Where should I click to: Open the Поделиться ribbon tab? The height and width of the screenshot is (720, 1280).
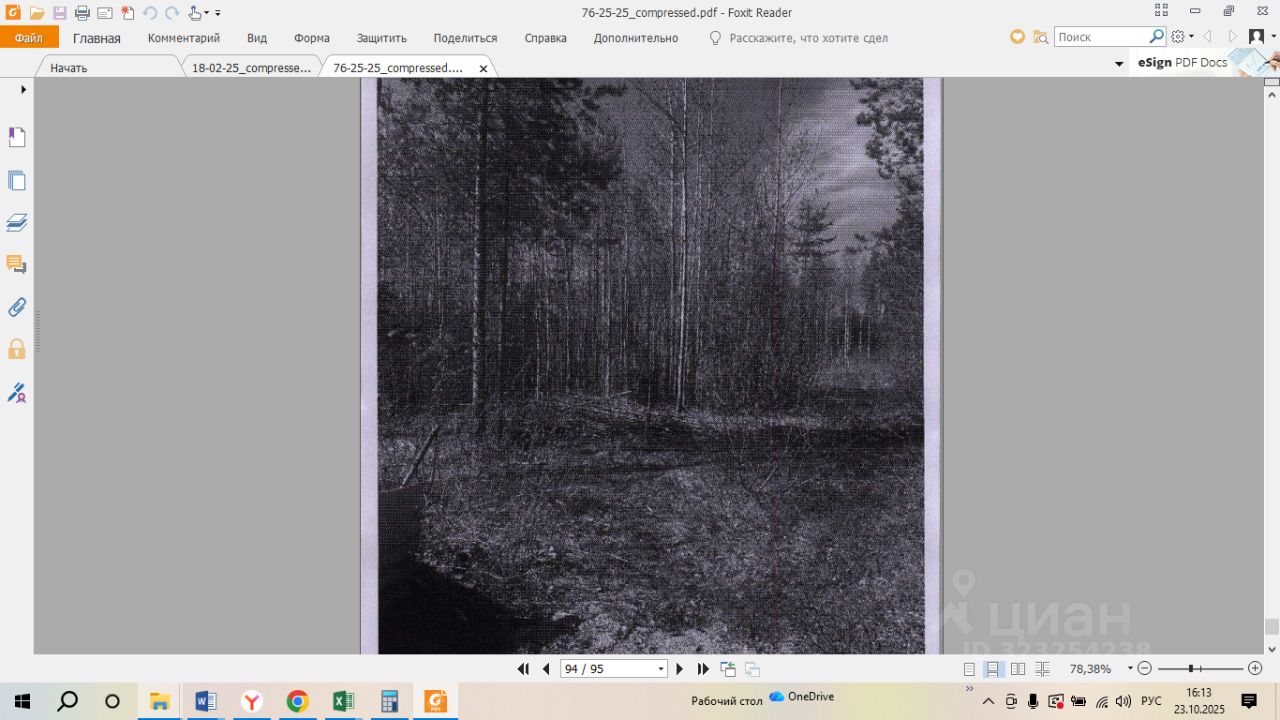click(465, 38)
